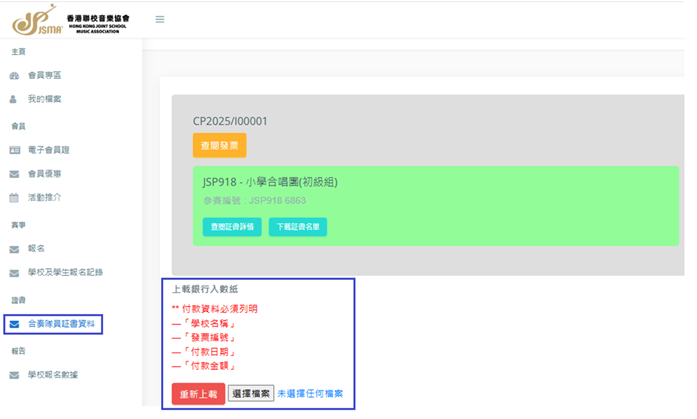
Task: Click the orange 查閱發票 button
Action: coord(220,145)
